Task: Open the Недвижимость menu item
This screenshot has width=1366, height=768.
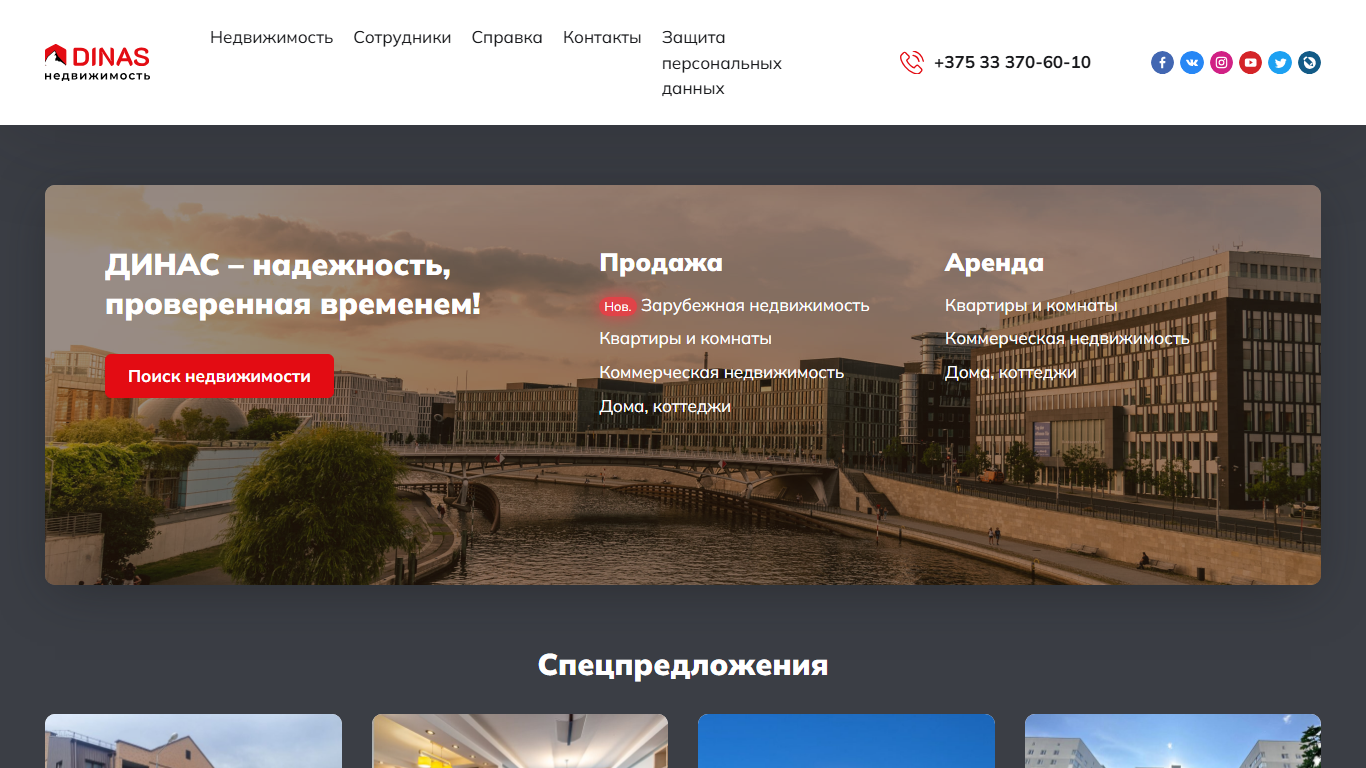Action: 271,37
